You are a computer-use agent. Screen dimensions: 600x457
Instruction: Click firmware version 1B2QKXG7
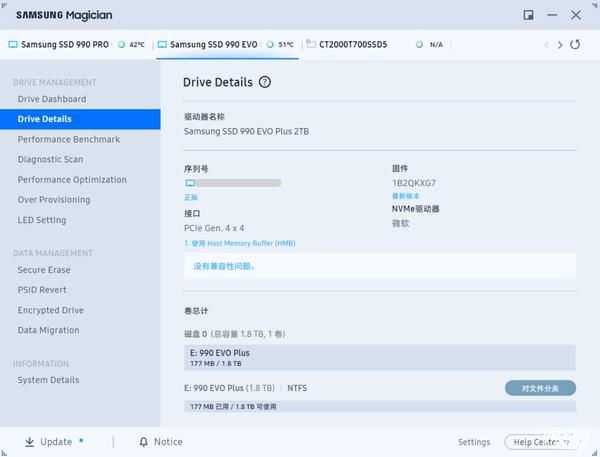[414, 183]
